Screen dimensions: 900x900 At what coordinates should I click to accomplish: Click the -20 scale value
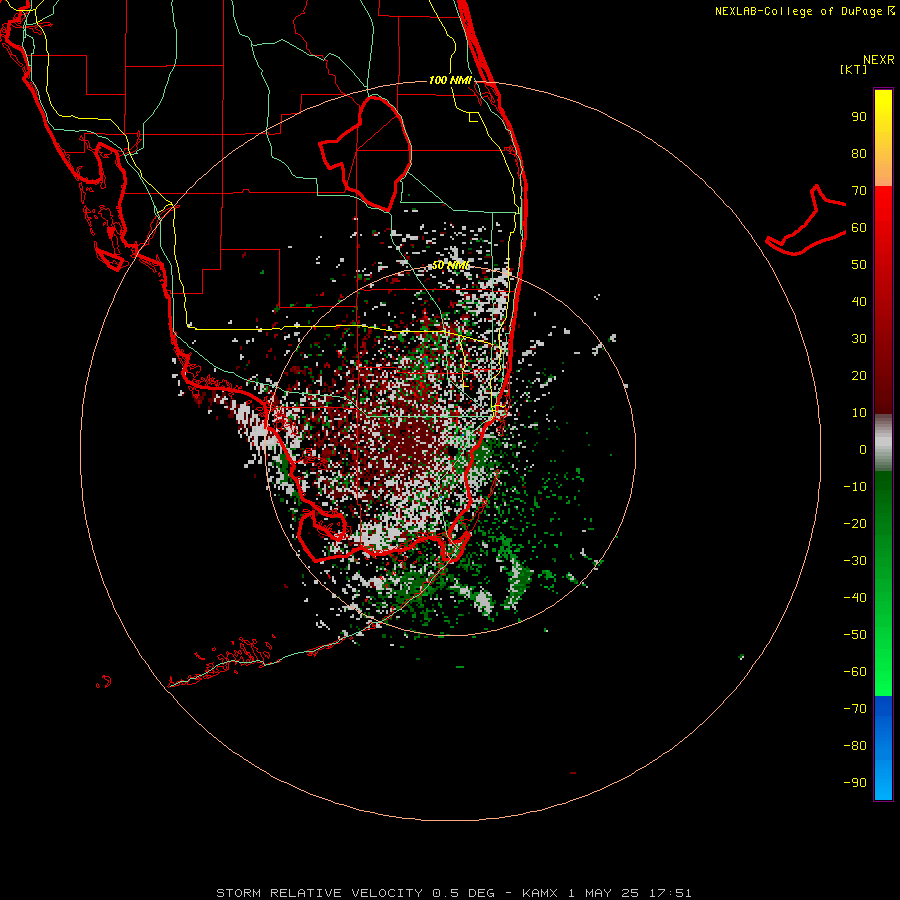pyautogui.click(x=855, y=524)
